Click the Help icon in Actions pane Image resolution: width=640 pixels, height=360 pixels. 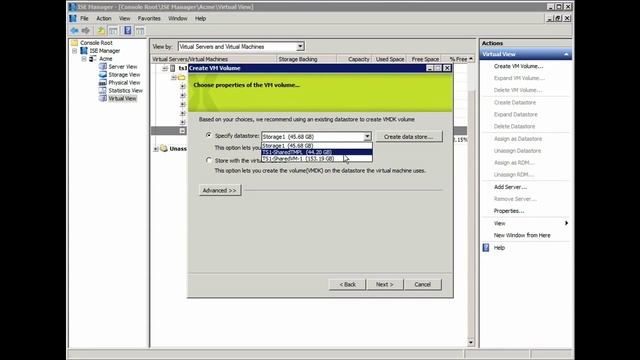[x=486, y=248]
